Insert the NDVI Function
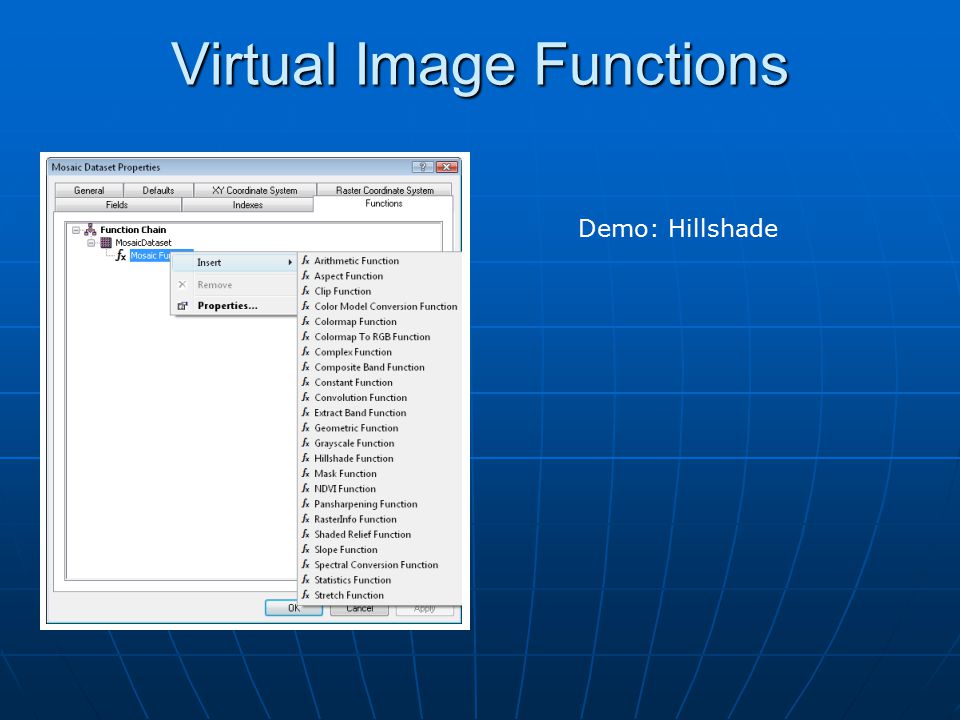 pyautogui.click(x=380, y=489)
